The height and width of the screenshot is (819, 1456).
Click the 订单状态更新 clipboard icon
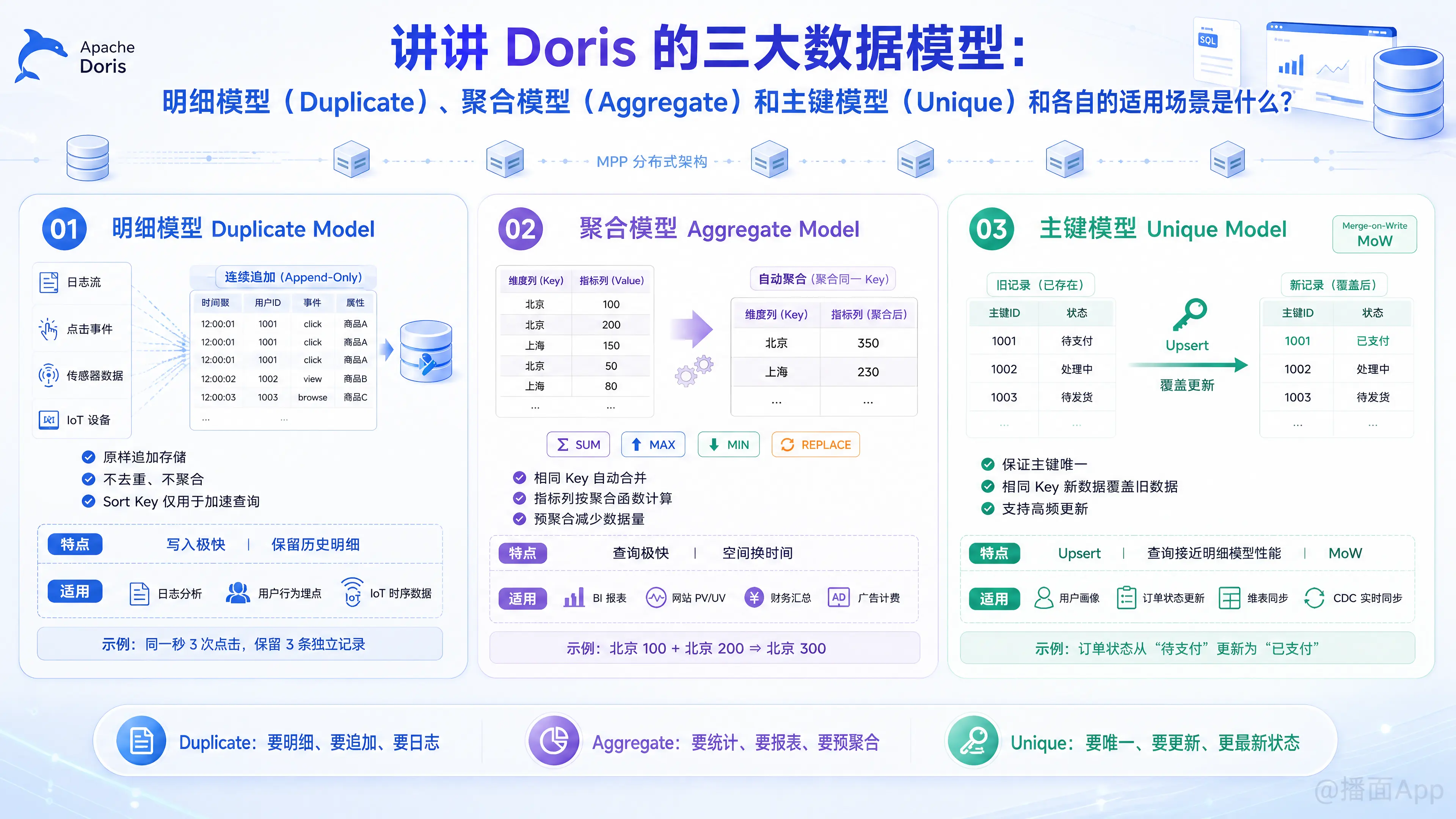[x=1126, y=598]
